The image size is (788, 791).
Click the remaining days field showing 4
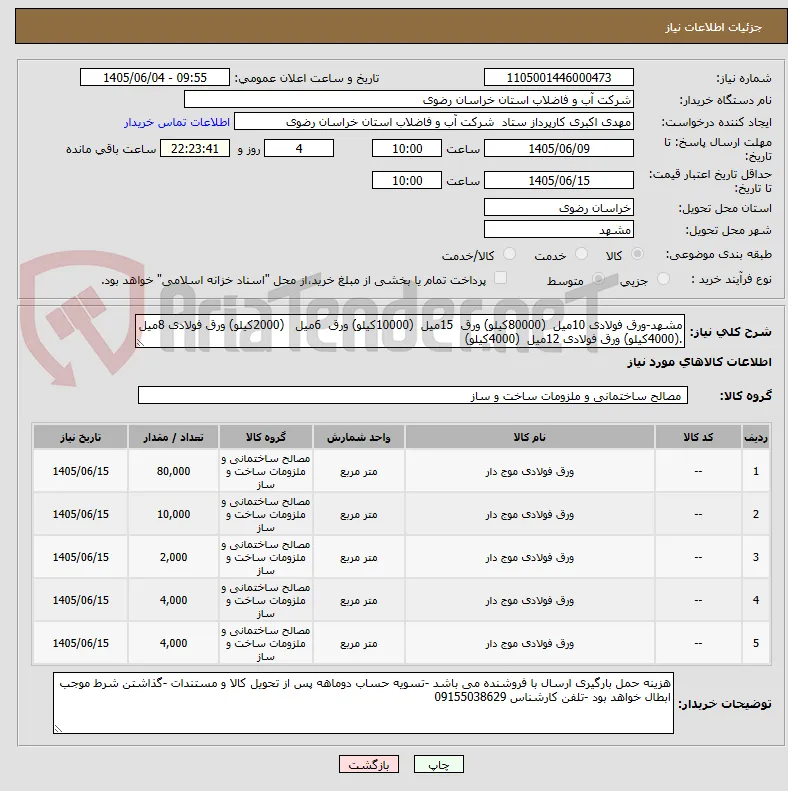click(x=299, y=148)
